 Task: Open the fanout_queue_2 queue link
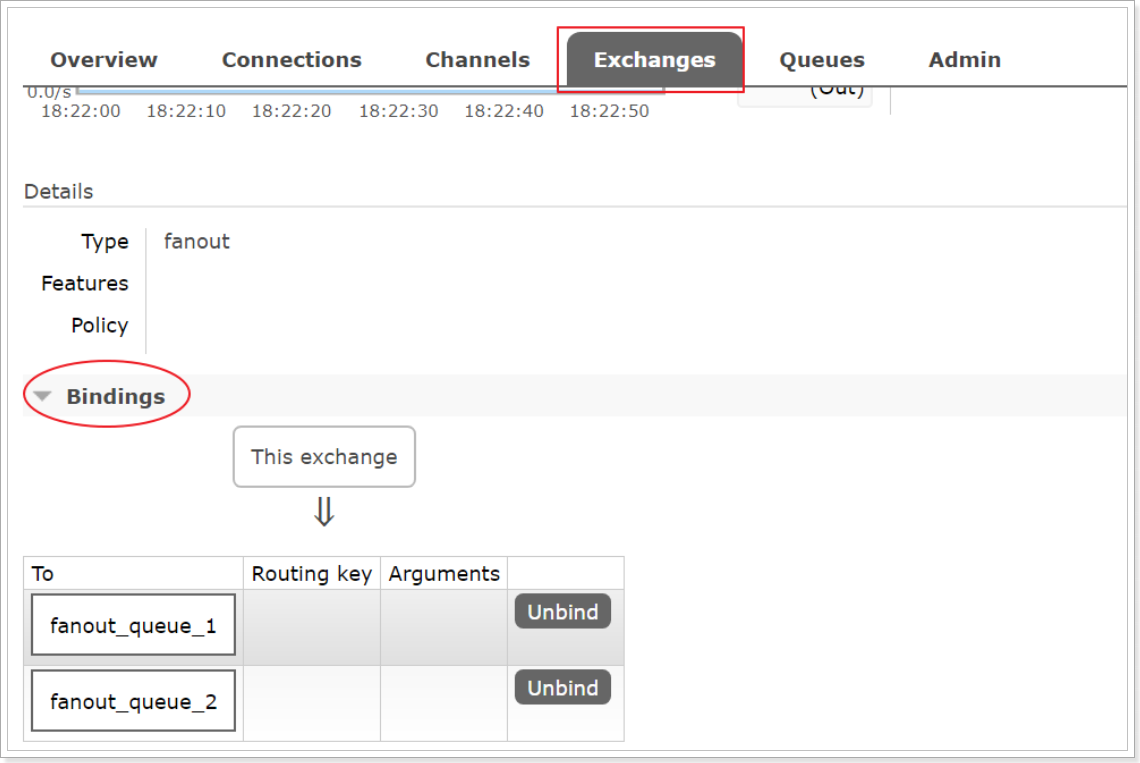[x=133, y=702]
